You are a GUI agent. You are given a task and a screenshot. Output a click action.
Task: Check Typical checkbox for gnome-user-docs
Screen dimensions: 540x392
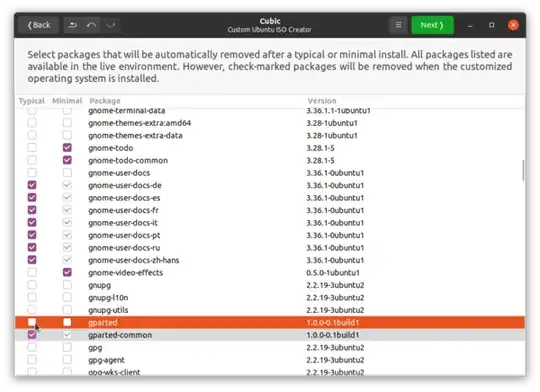(x=32, y=173)
